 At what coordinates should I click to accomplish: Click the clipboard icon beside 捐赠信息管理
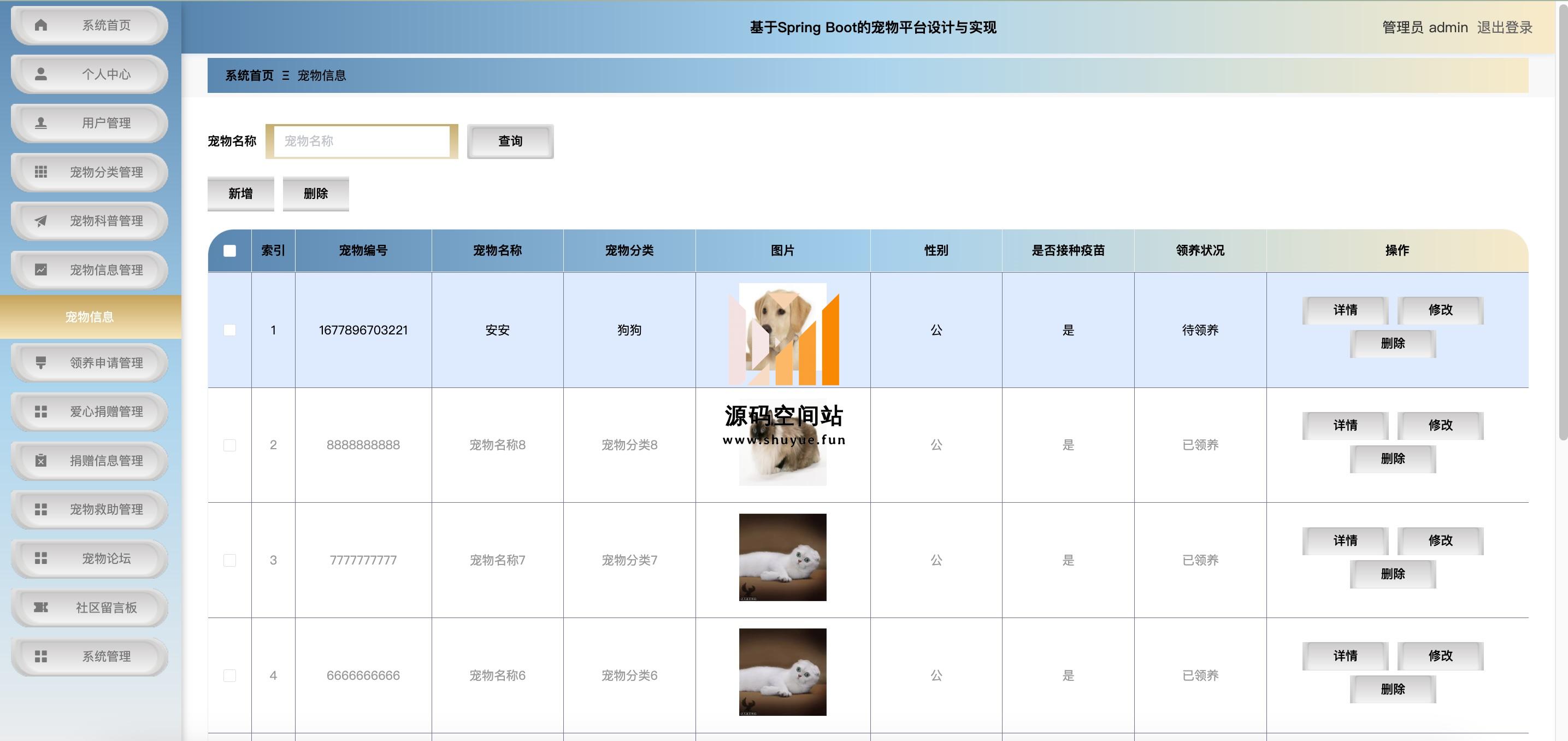[41, 460]
